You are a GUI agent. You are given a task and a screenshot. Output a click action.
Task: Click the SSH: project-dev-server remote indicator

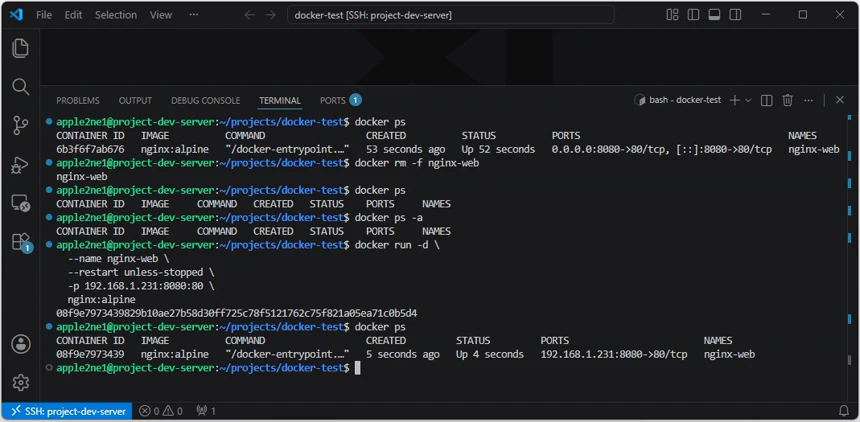[67, 411]
